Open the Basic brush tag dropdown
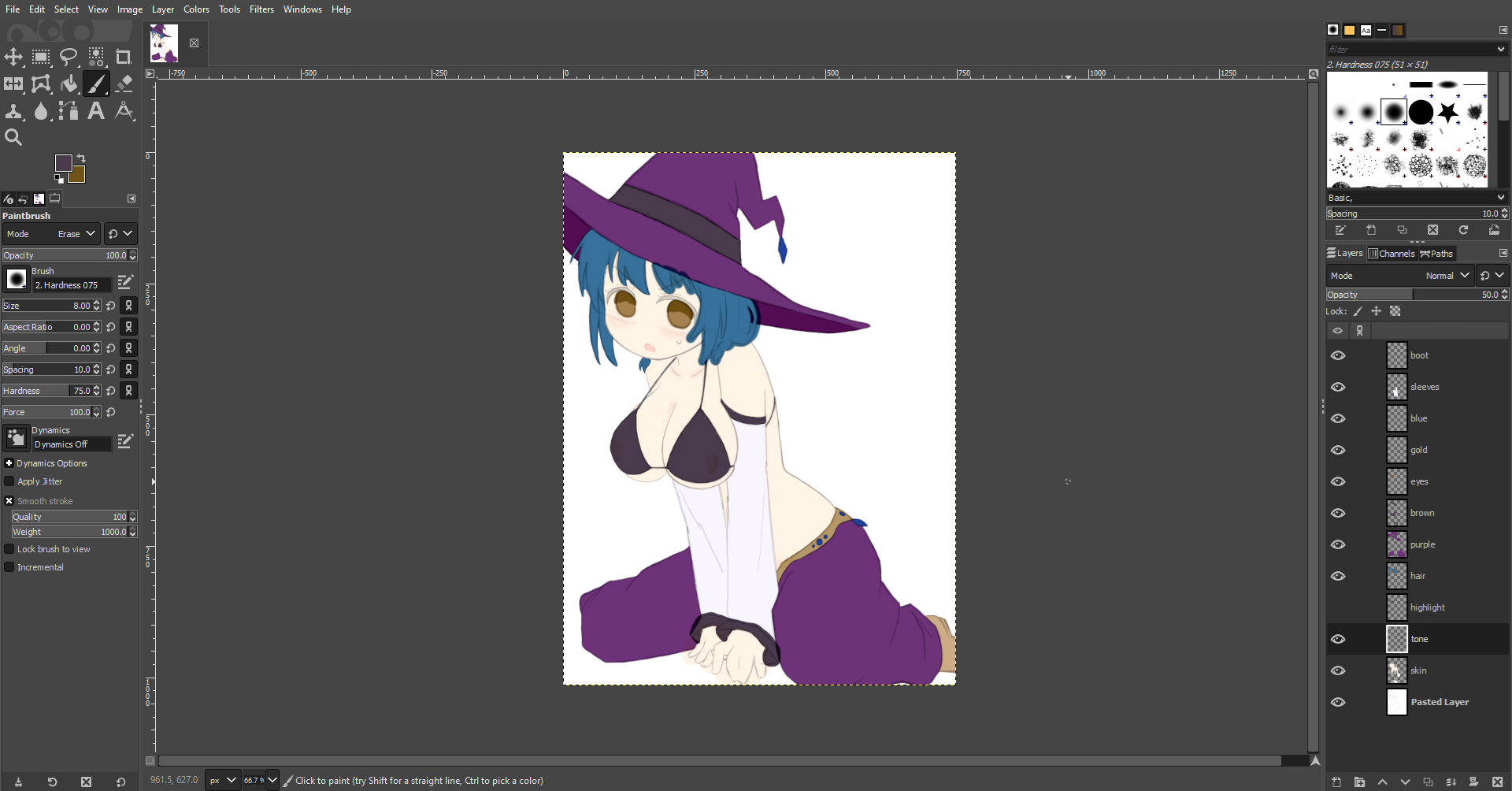The height and width of the screenshot is (791, 1512). pyautogui.click(x=1501, y=198)
